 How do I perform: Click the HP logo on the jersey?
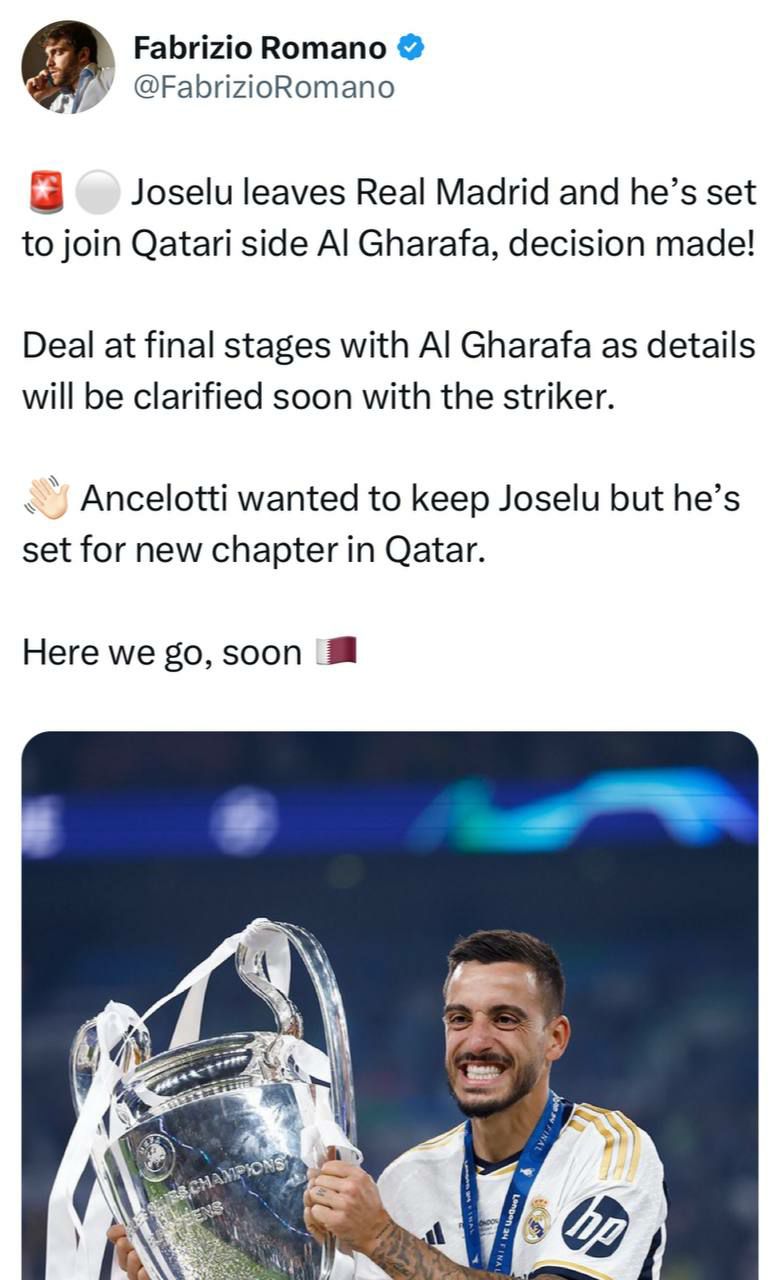595,1226
